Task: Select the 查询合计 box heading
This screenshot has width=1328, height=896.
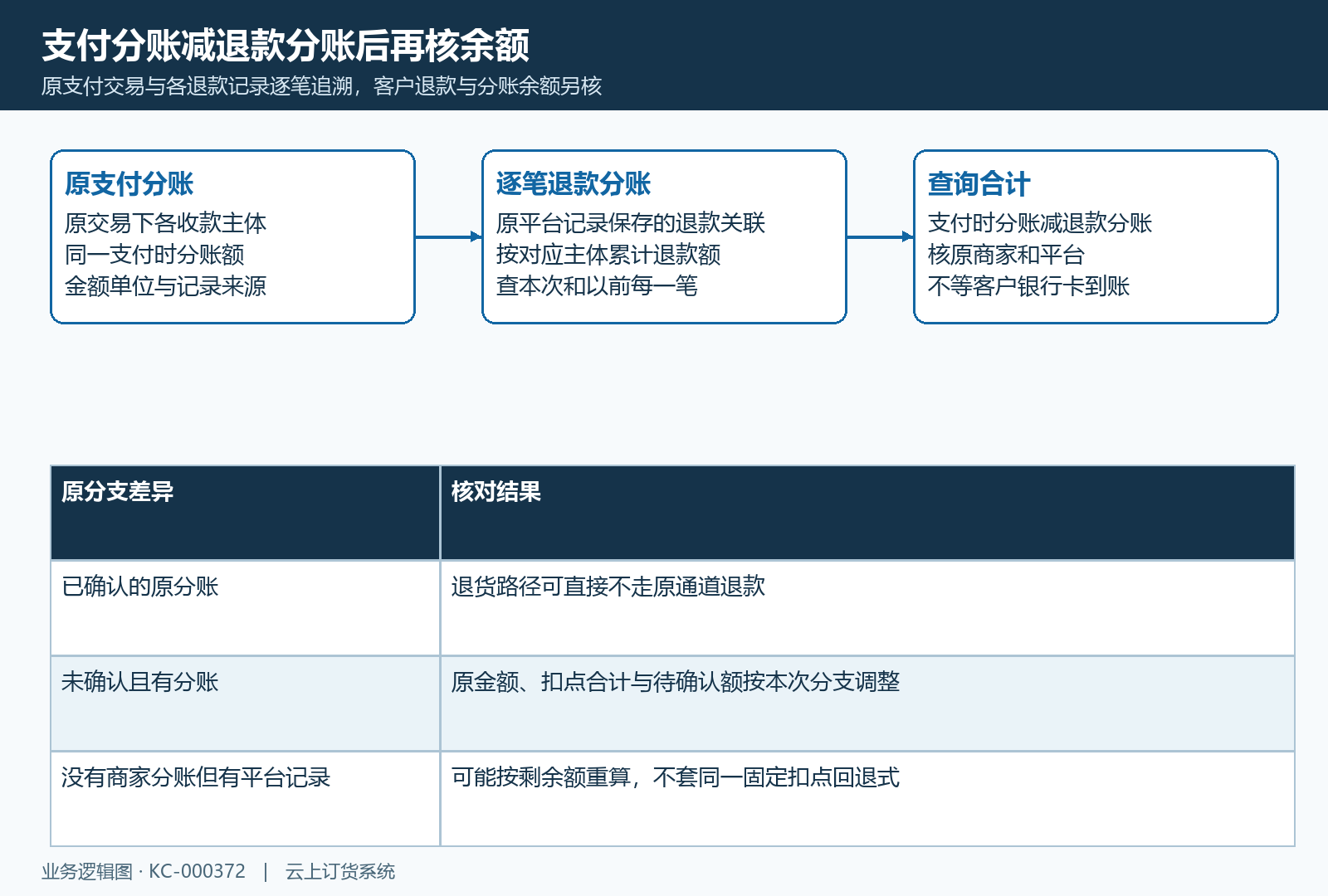Action: pyautogui.click(x=979, y=183)
